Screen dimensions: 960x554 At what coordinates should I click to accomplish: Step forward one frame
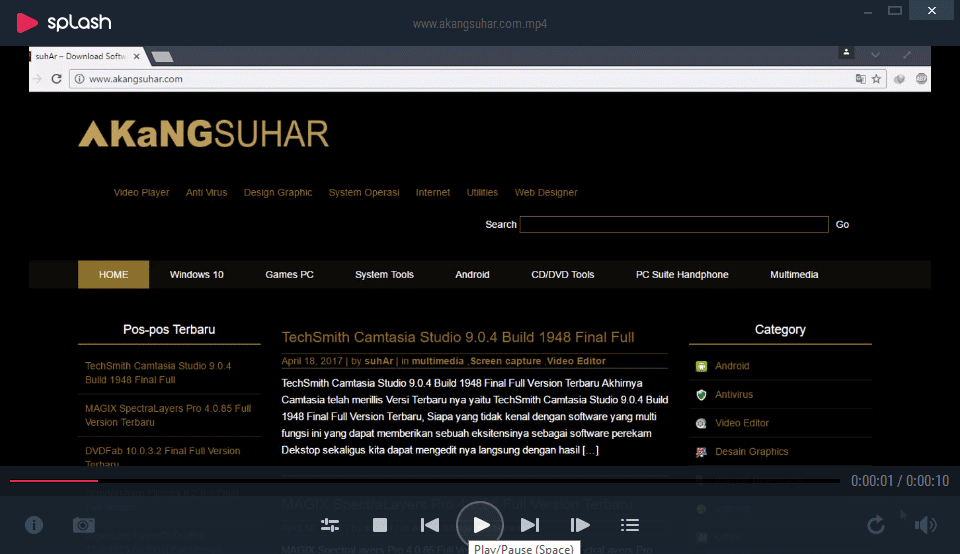[580, 525]
